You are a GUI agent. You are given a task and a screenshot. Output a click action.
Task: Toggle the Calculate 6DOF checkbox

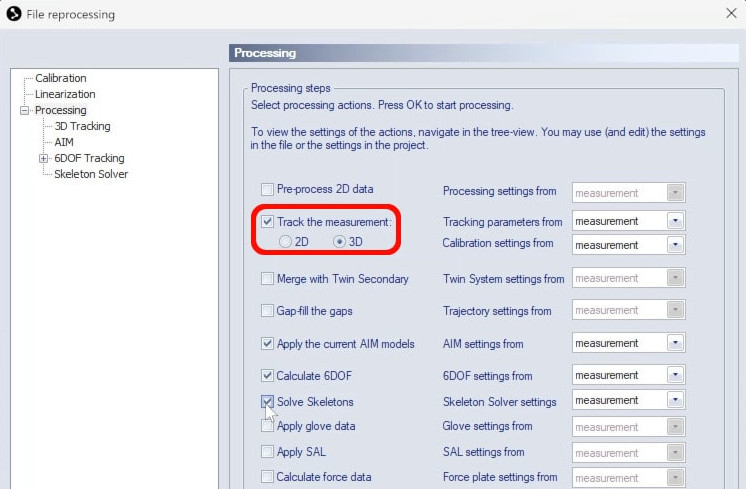[x=267, y=376]
